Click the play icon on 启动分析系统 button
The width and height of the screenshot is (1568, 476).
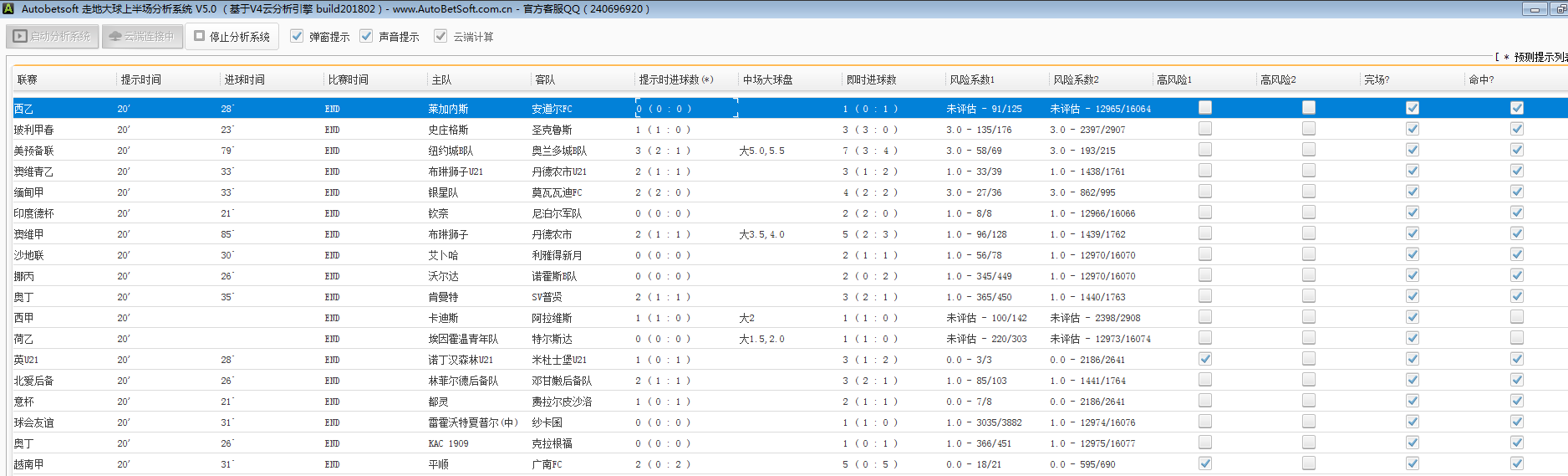20,37
